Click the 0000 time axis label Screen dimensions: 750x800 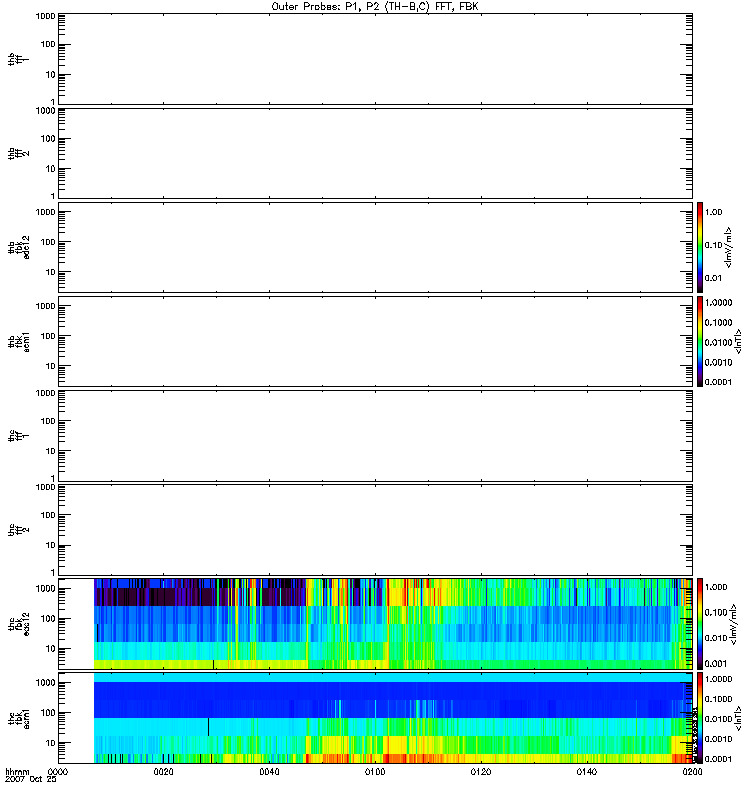point(58,771)
